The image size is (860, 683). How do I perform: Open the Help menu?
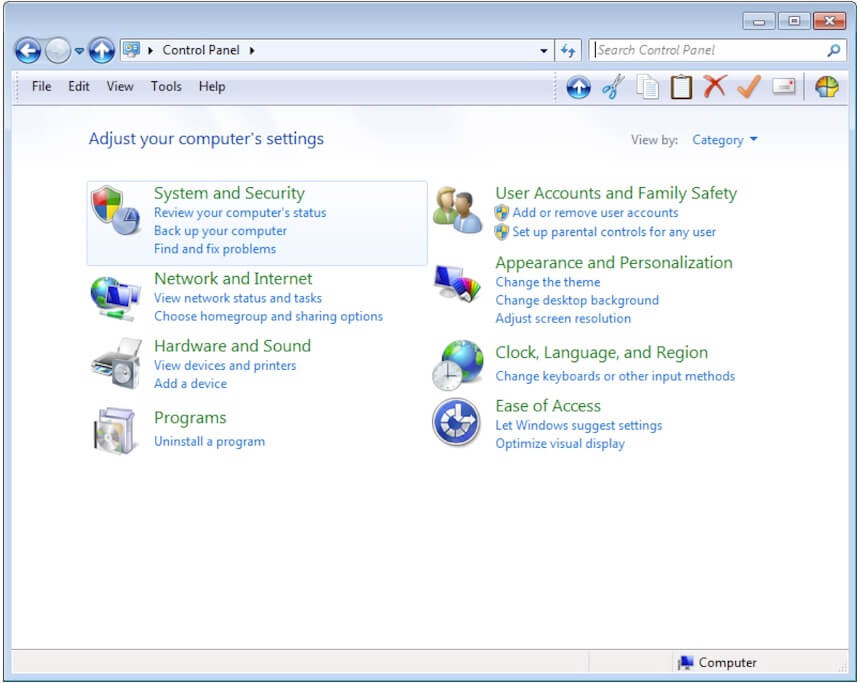click(212, 87)
